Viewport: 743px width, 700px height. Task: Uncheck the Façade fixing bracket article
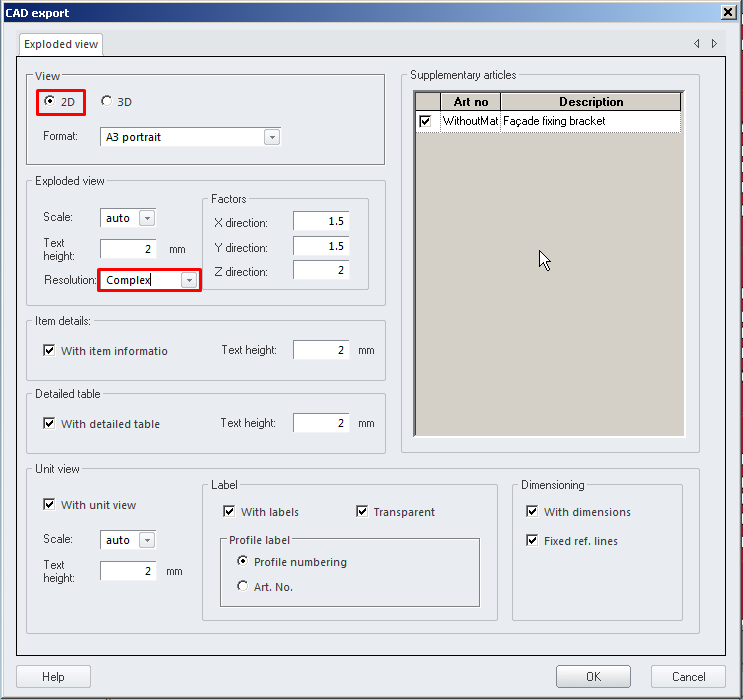[426, 121]
